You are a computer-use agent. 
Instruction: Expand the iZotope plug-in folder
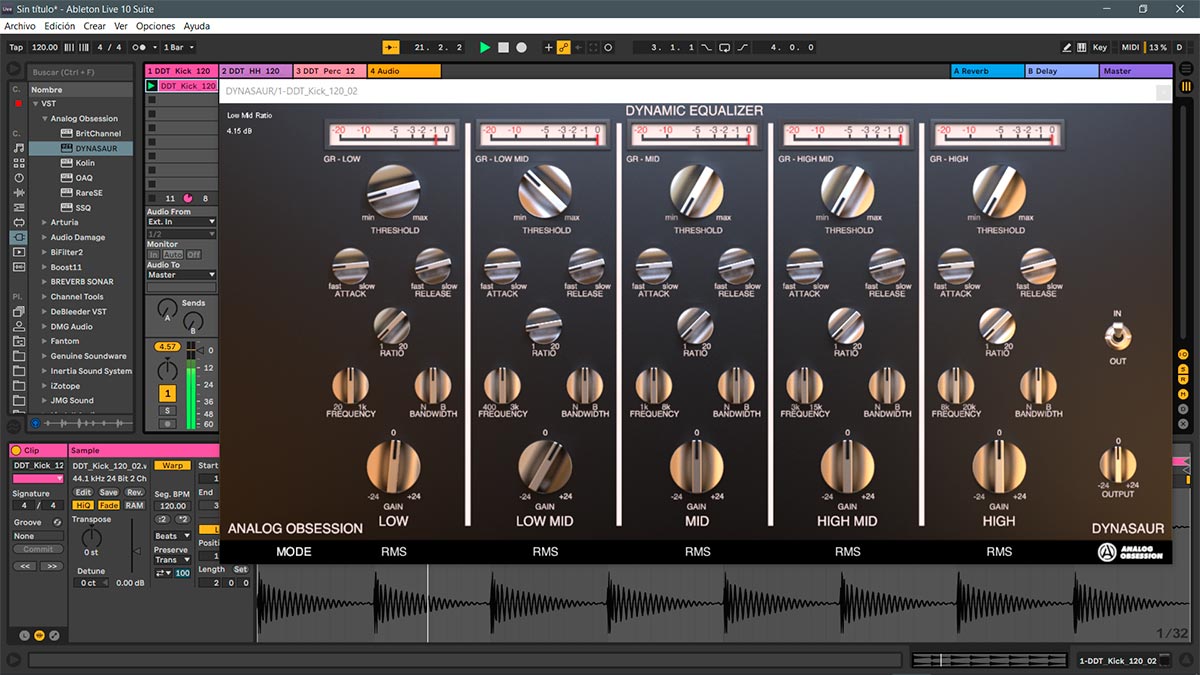click(x=44, y=385)
